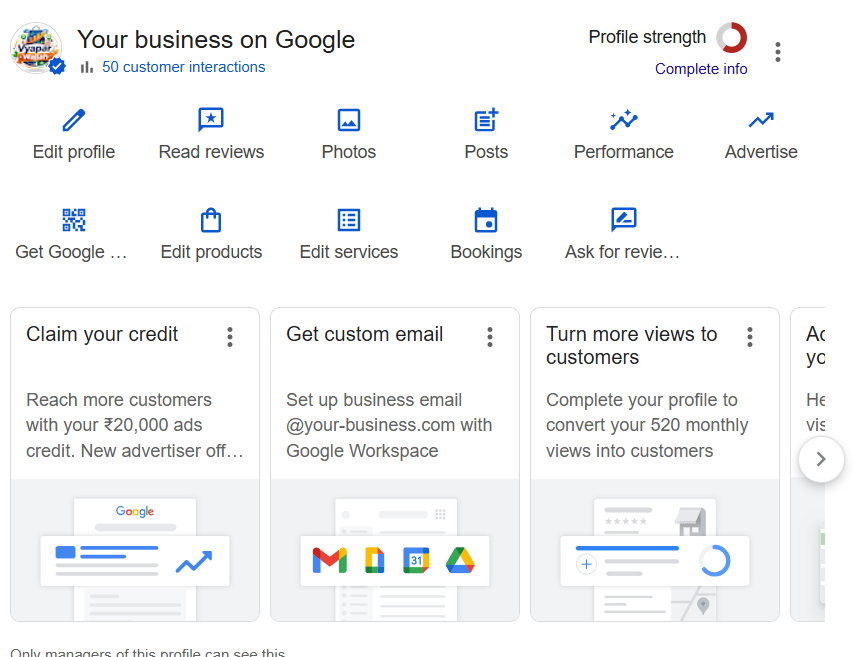The height and width of the screenshot is (657, 853).
Task: Open Bookings via the calendar icon
Action: coord(486,218)
